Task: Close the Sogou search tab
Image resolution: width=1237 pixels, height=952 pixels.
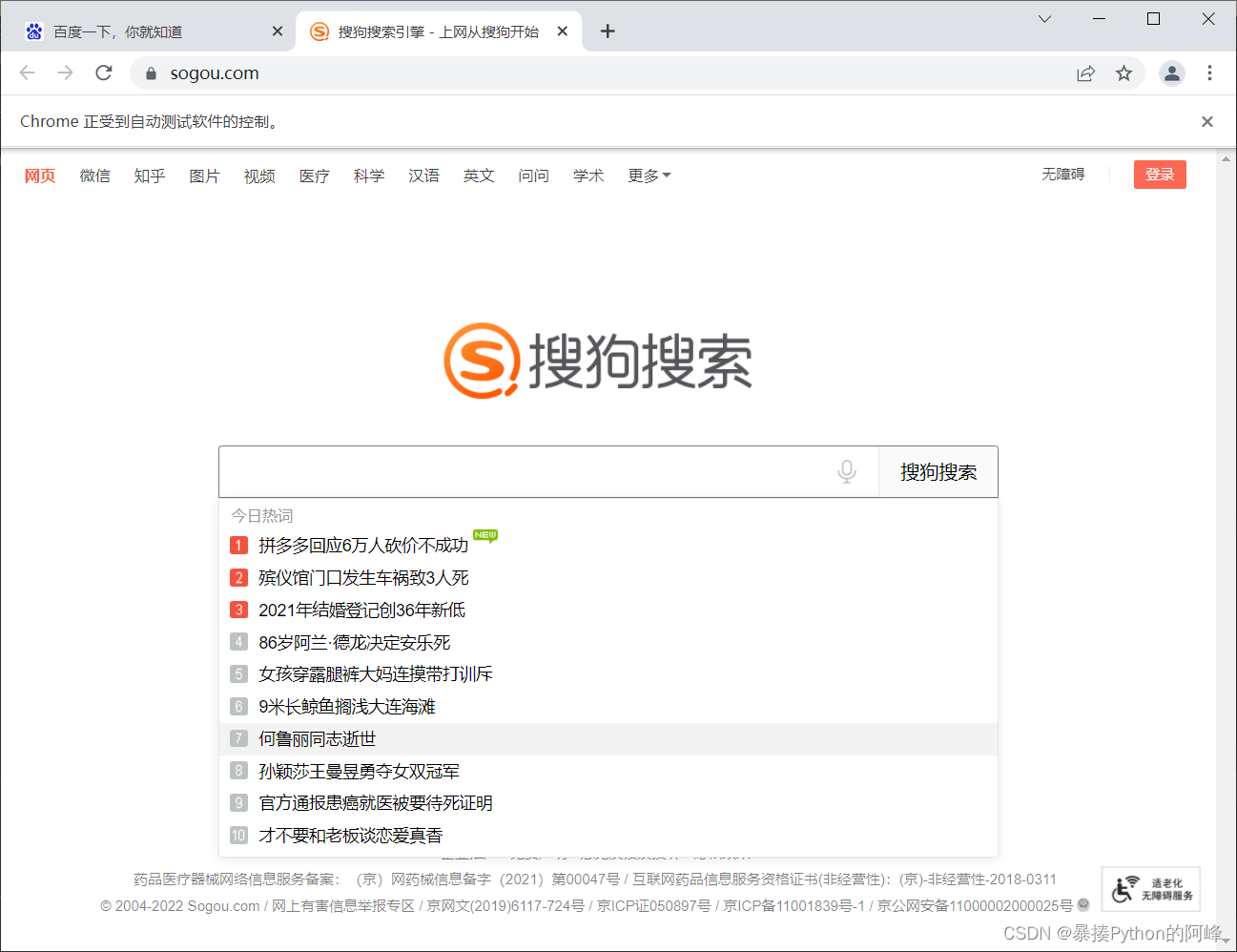Action: [x=563, y=31]
